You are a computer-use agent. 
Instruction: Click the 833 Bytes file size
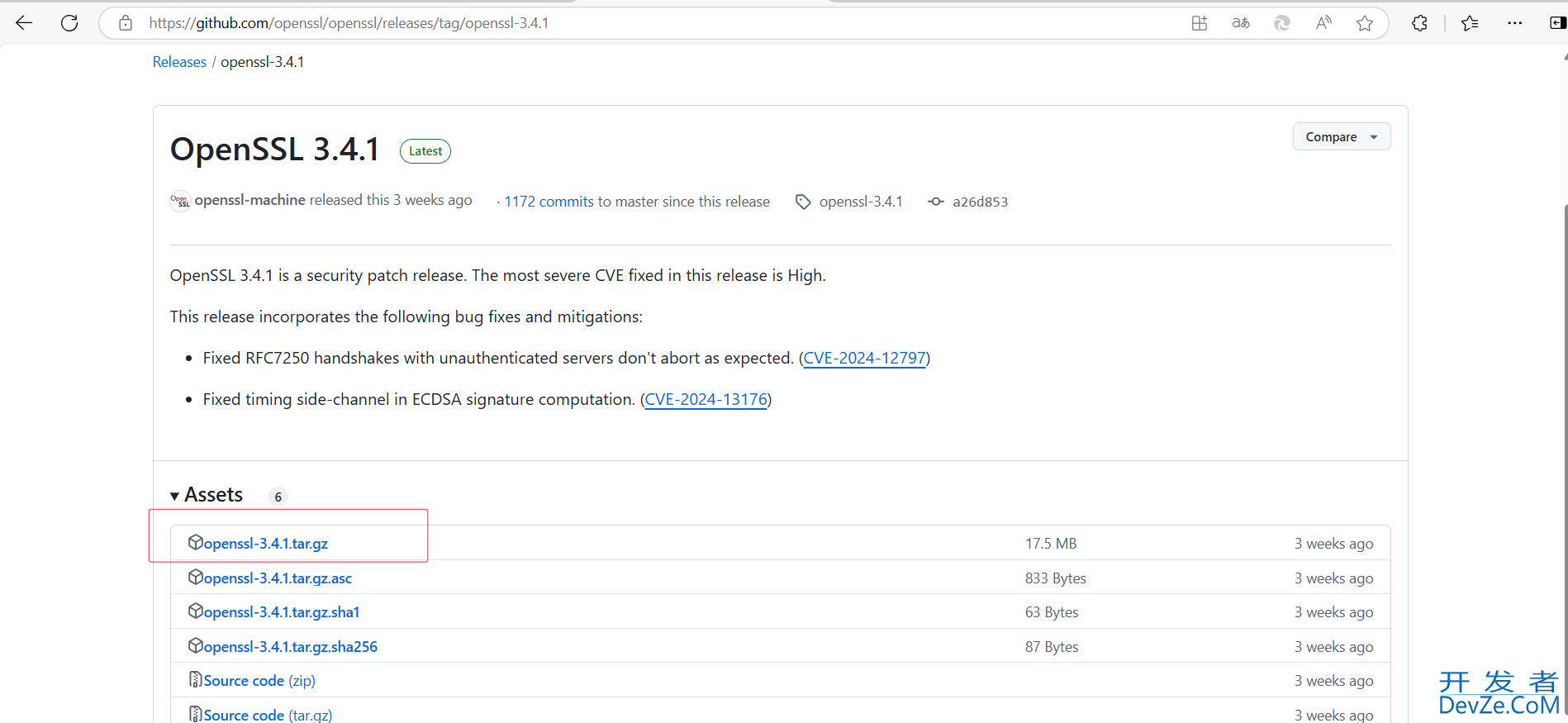[1056, 578]
